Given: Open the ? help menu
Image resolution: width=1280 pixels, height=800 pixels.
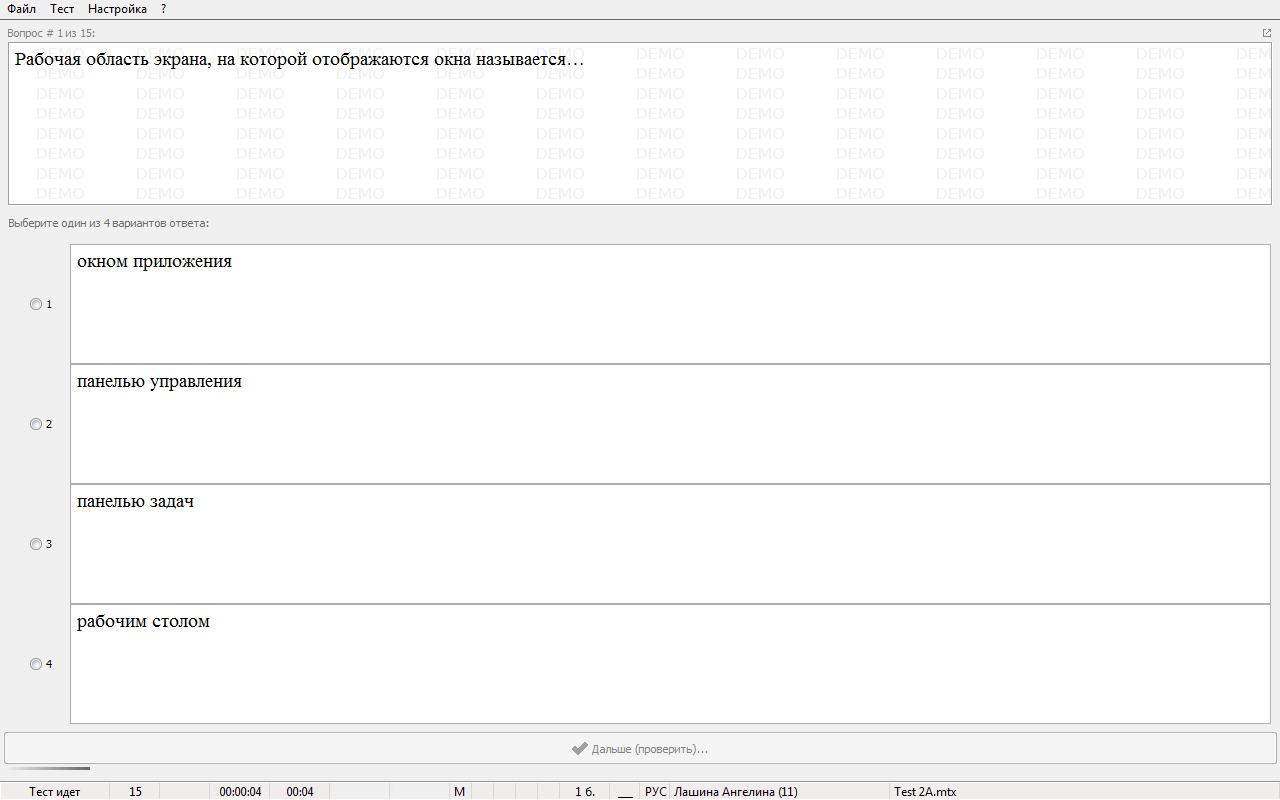Looking at the screenshot, I should (x=163, y=9).
